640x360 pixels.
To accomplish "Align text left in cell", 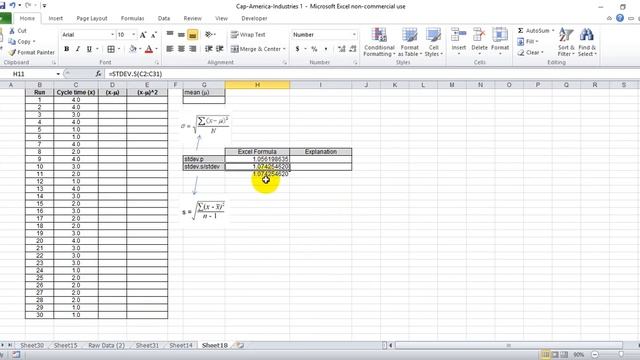I will click(170, 49).
